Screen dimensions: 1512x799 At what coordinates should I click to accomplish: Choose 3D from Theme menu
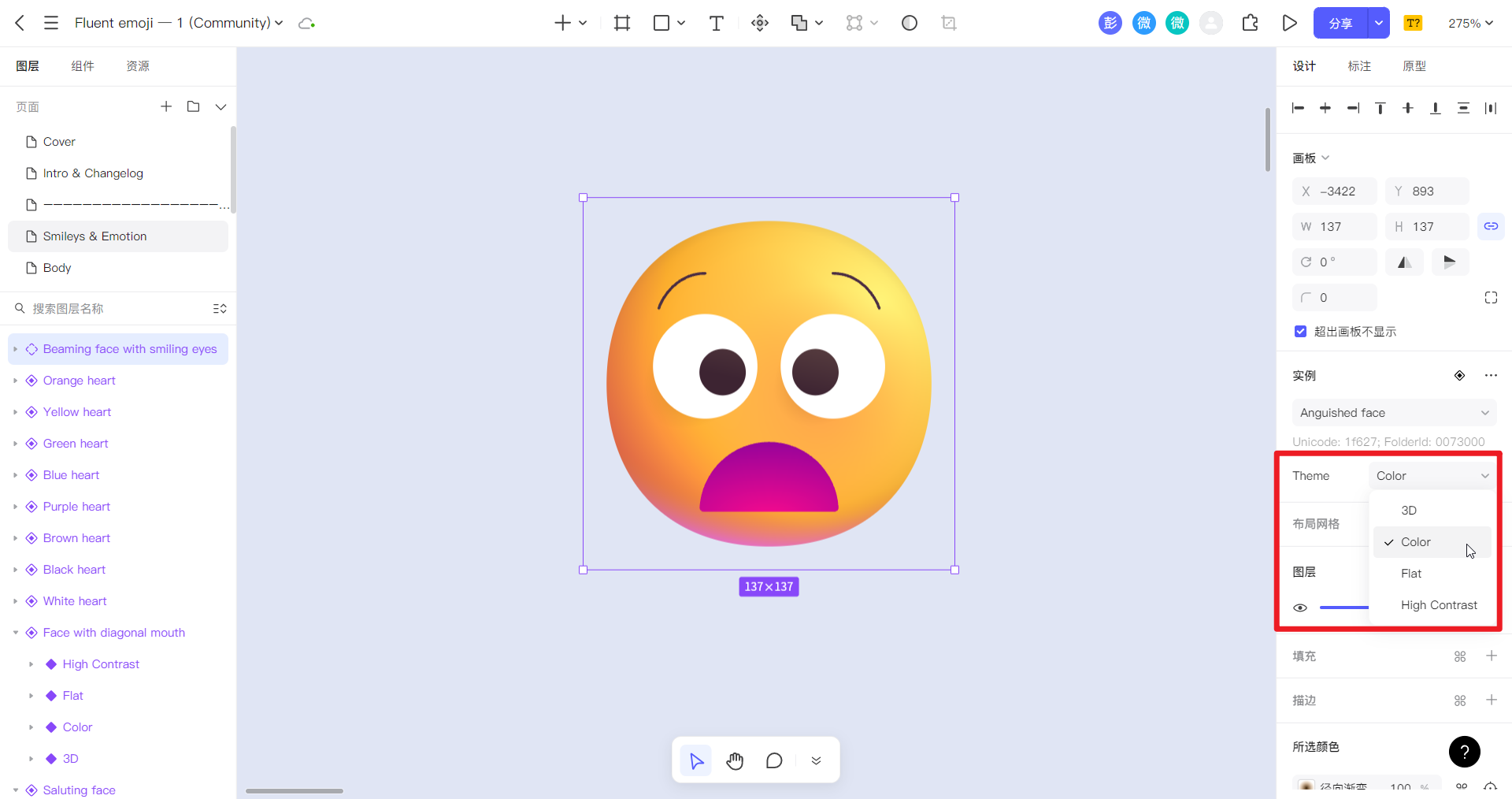pos(1432,511)
